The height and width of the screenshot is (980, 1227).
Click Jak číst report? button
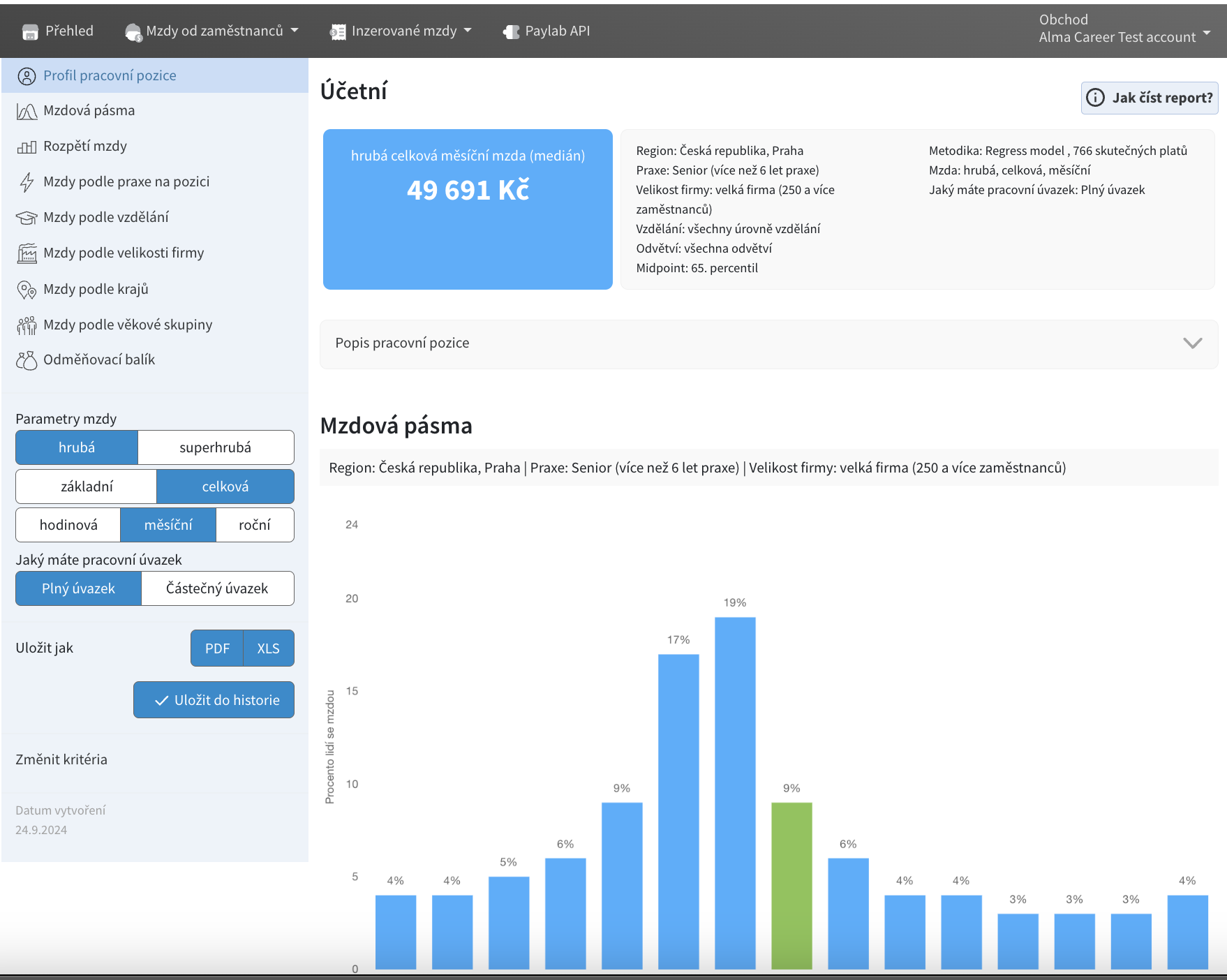[x=1150, y=98]
